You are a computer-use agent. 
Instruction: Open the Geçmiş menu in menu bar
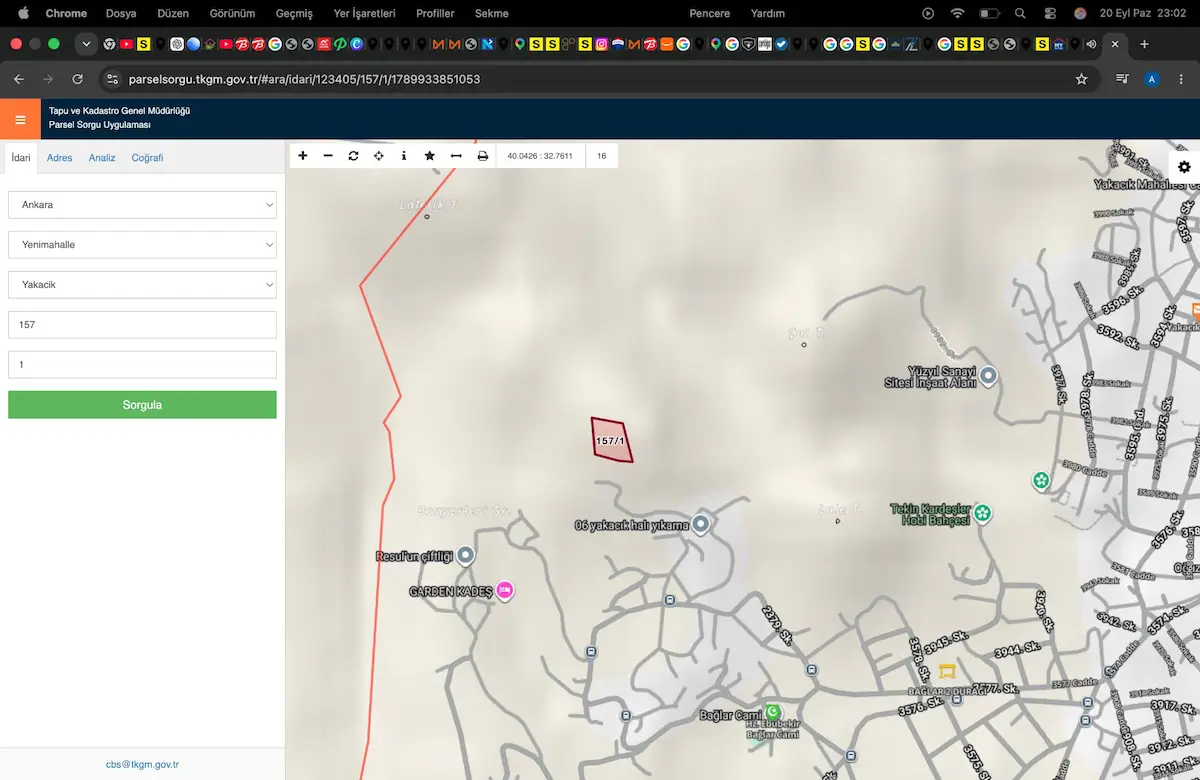coord(294,14)
